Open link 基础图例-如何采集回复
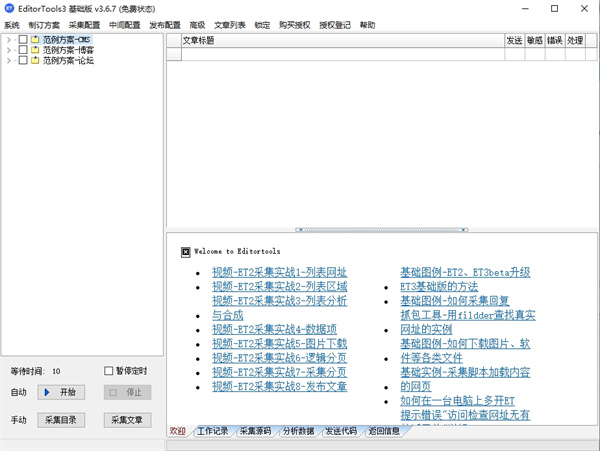Viewport: 600px width, 451px height. coord(455,301)
